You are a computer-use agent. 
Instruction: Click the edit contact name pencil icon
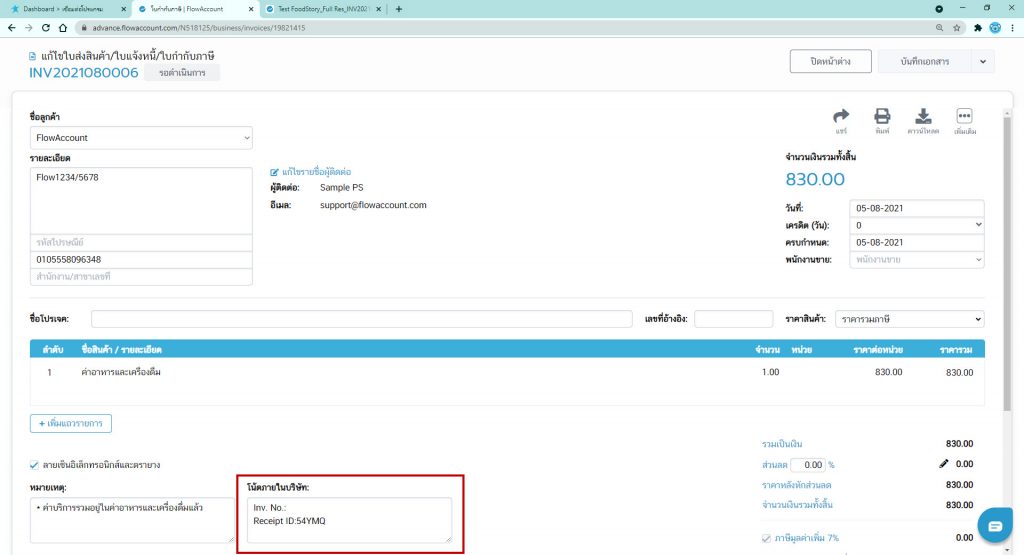[274, 172]
